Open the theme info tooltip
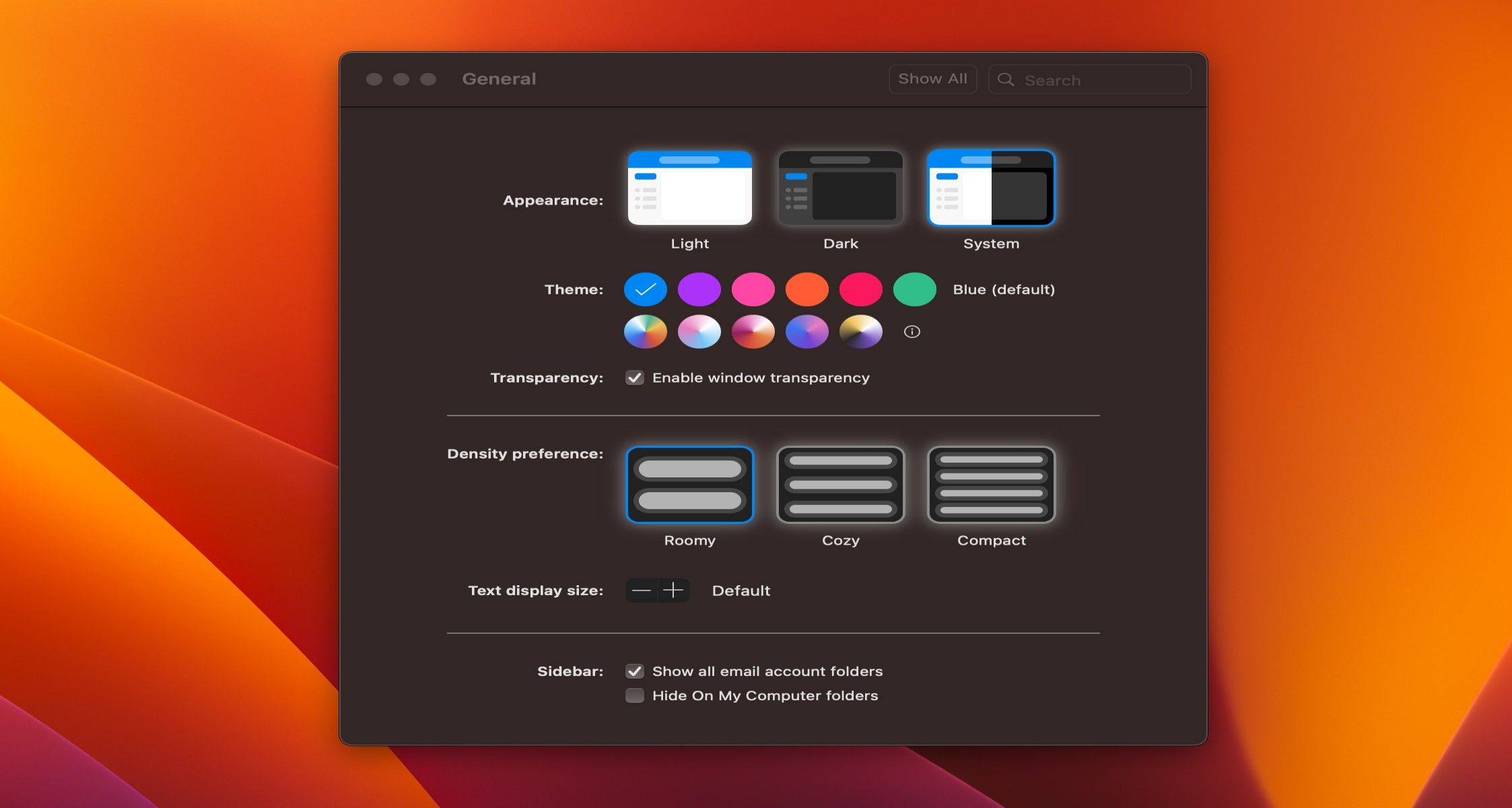This screenshot has width=1512, height=808. pyautogui.click(x=912, y=331)
